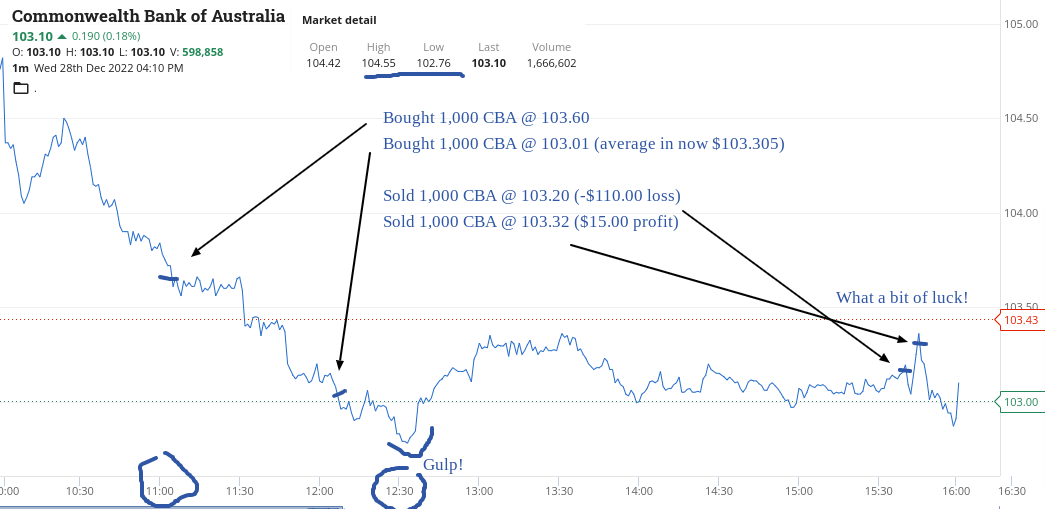Click the green 103.00 price tag
Screen dimensions: 1045x509
click(1020, 402)
